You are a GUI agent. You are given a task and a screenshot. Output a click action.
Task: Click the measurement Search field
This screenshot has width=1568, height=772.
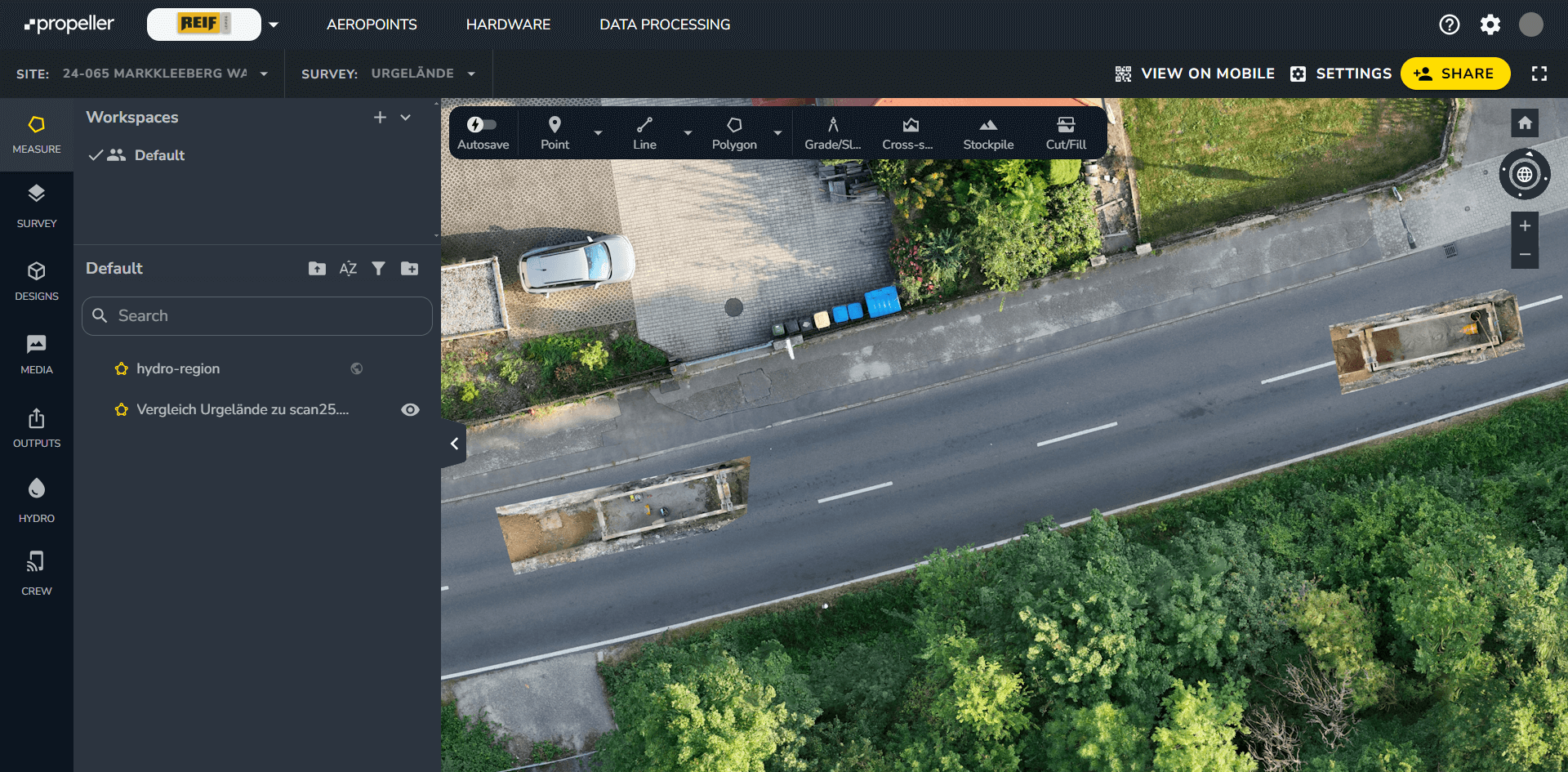(257, 316)
